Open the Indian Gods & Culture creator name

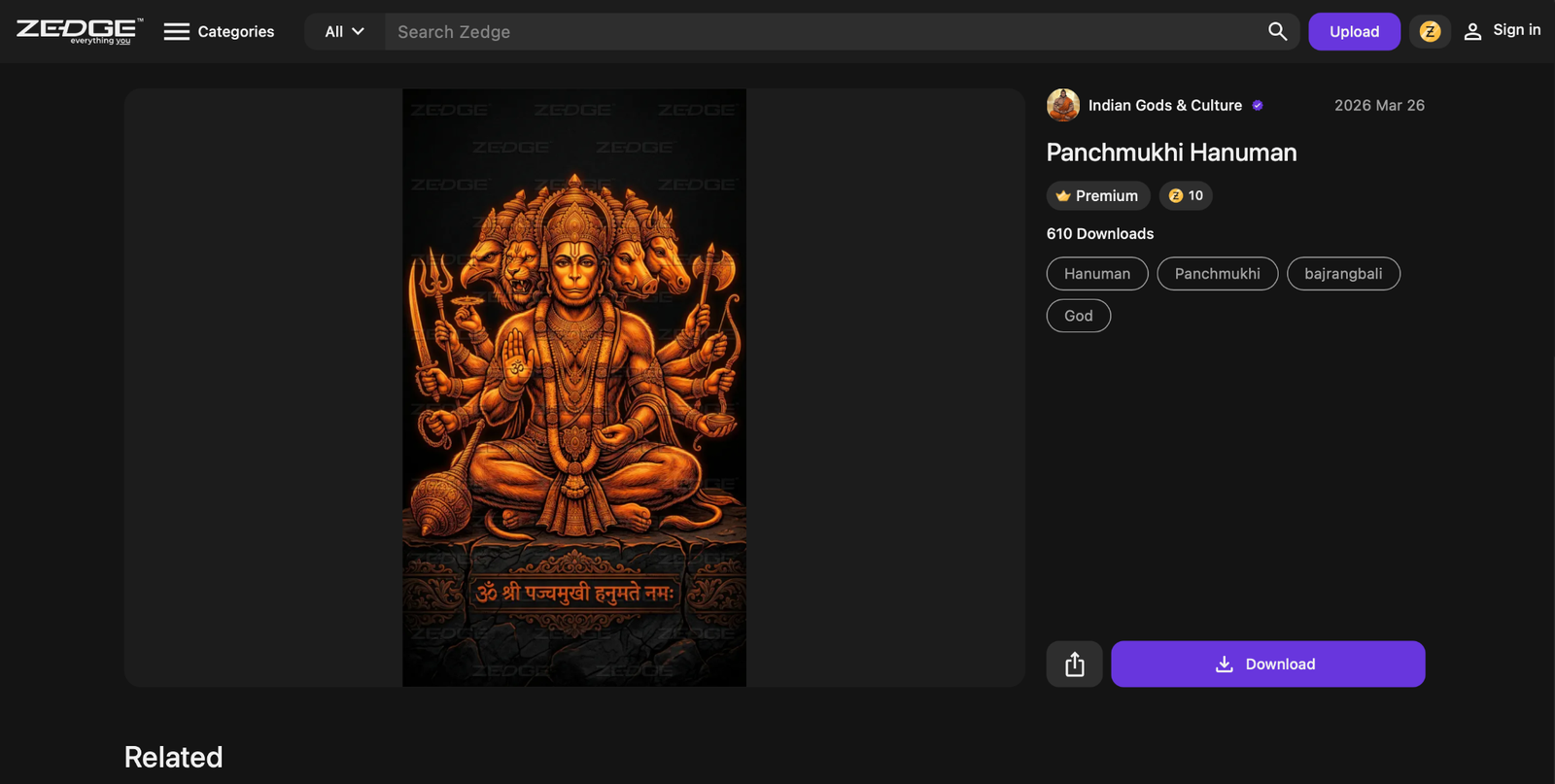tap(1165, 105)
